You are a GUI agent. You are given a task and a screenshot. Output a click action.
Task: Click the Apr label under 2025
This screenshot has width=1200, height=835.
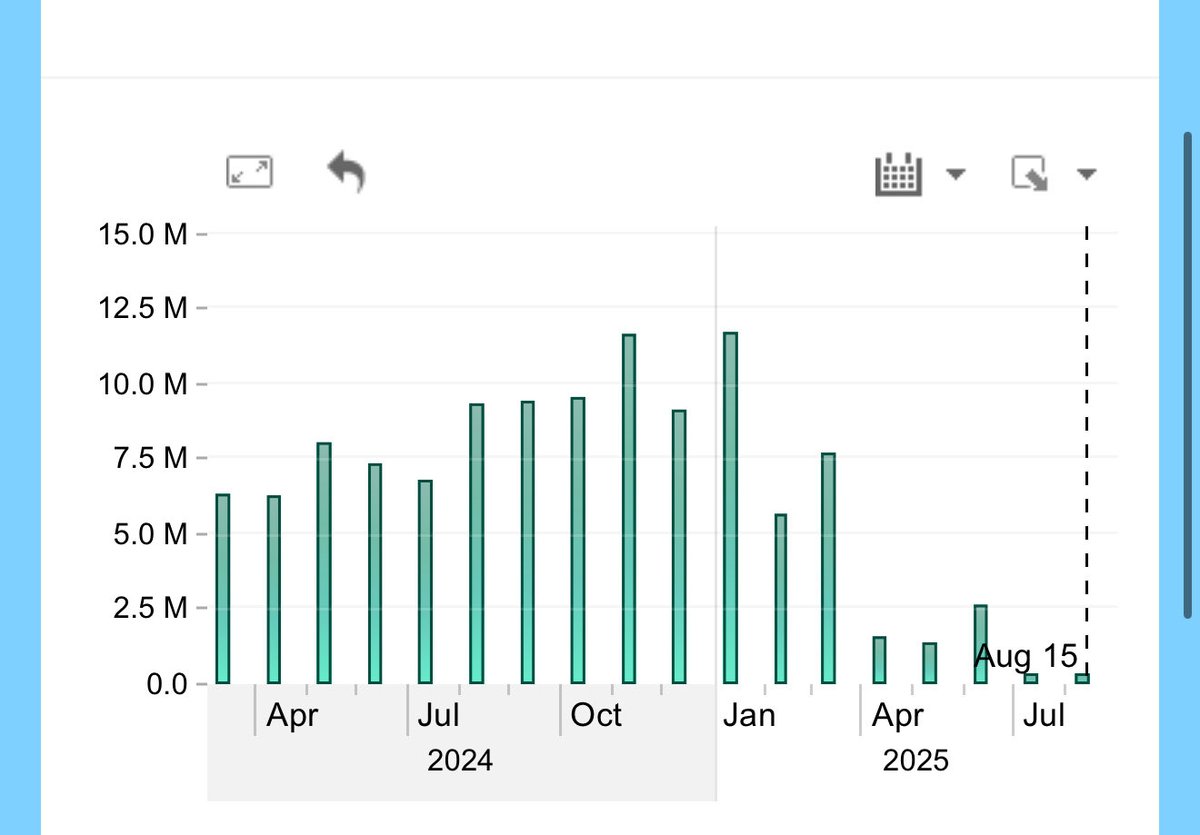coord(897,716)
